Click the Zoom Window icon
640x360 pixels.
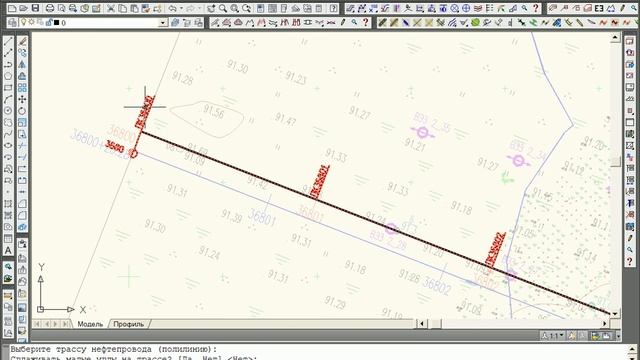235,8
